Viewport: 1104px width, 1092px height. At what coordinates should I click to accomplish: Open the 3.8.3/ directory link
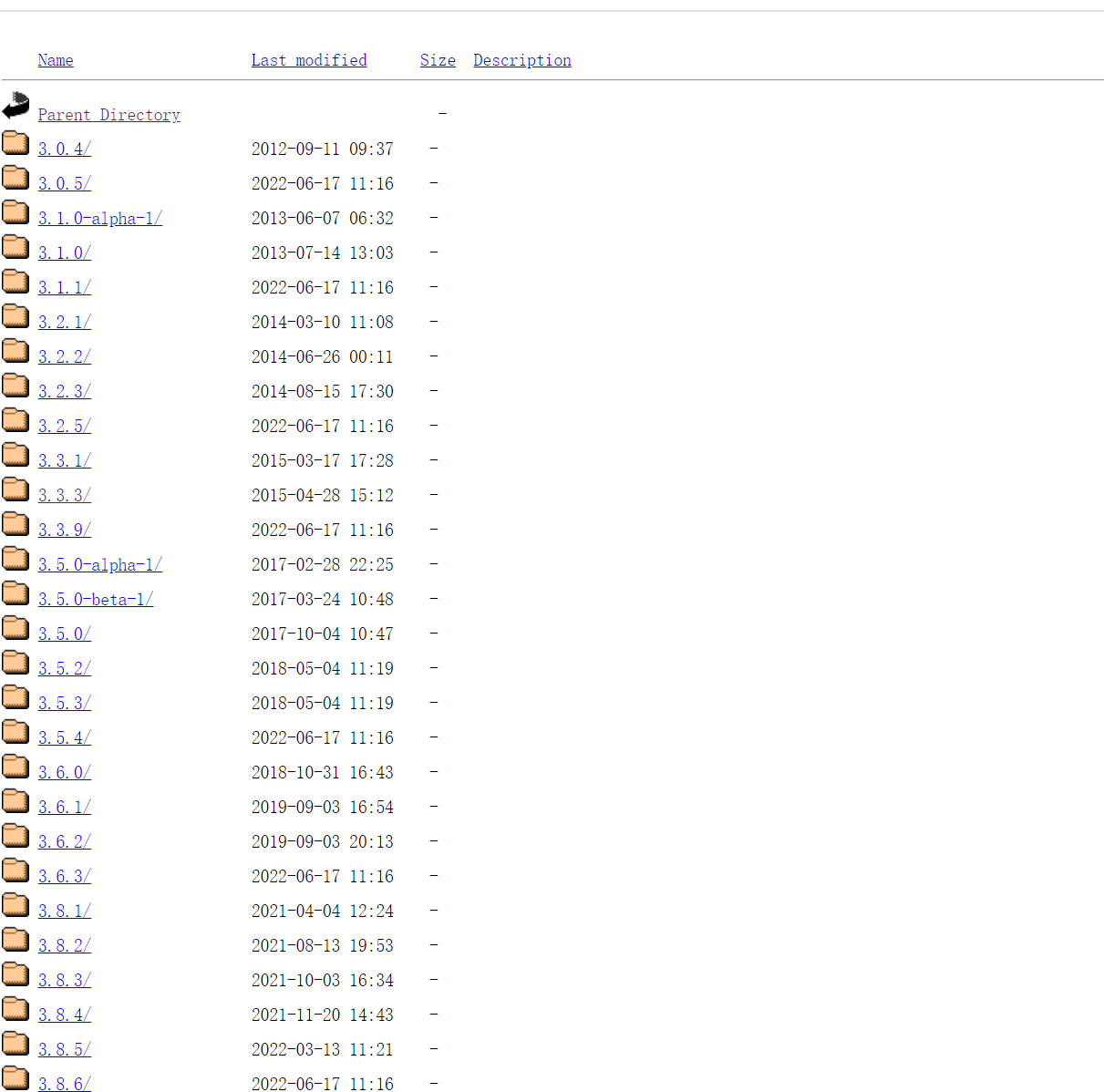[x=65, y=980]
